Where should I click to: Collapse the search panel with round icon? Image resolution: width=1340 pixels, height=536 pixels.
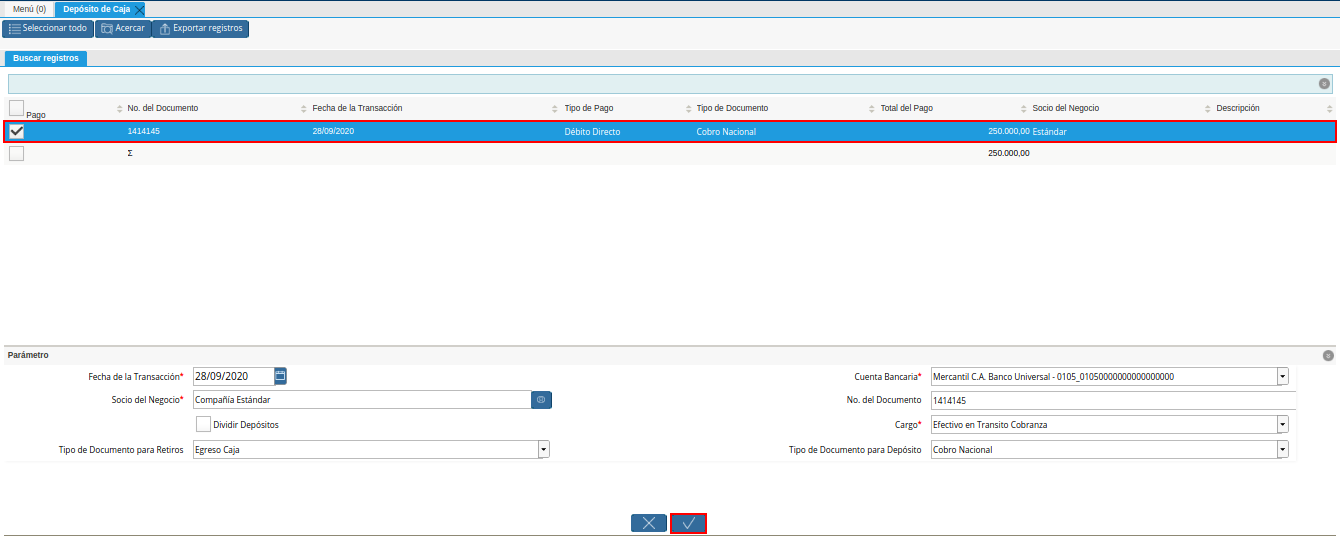pos(1324,84)
